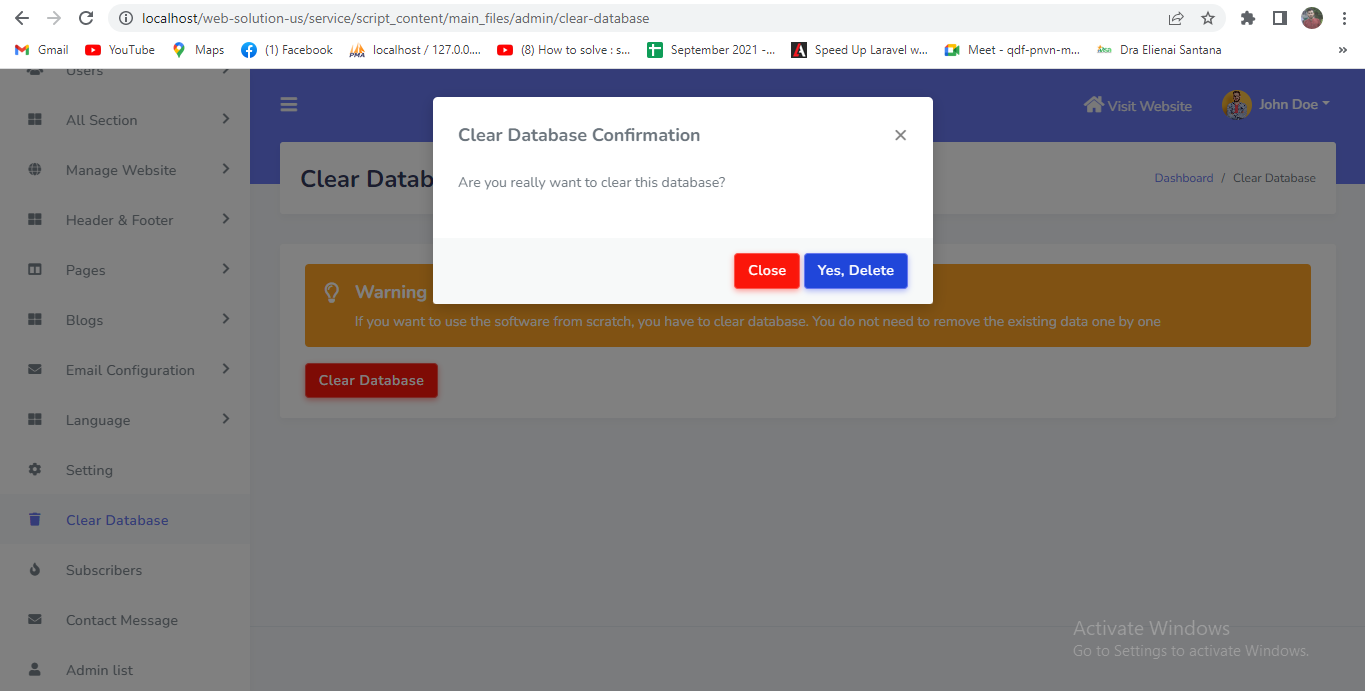Open the browser extensions puzzle icon
The height and width of the screenshot is (691, 1365).
(x=1247, y=18)
